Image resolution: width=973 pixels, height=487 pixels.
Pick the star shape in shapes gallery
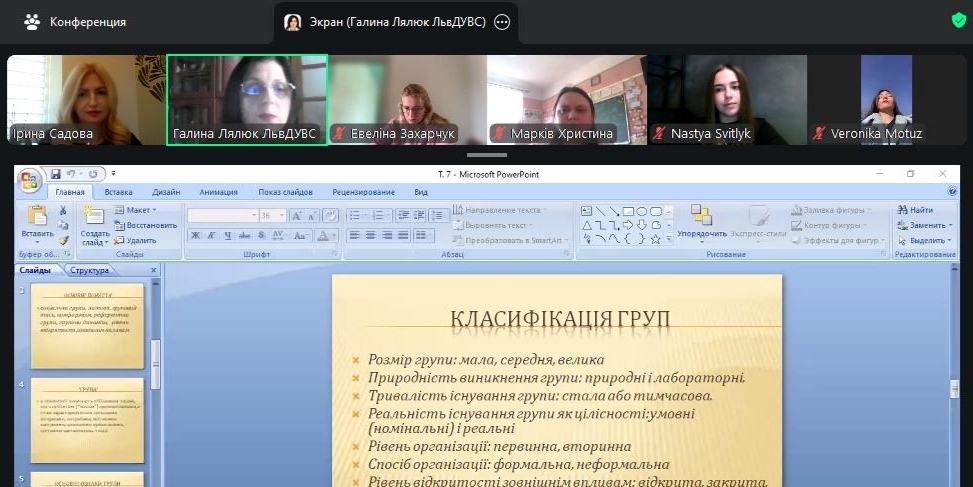coord(655,239)
